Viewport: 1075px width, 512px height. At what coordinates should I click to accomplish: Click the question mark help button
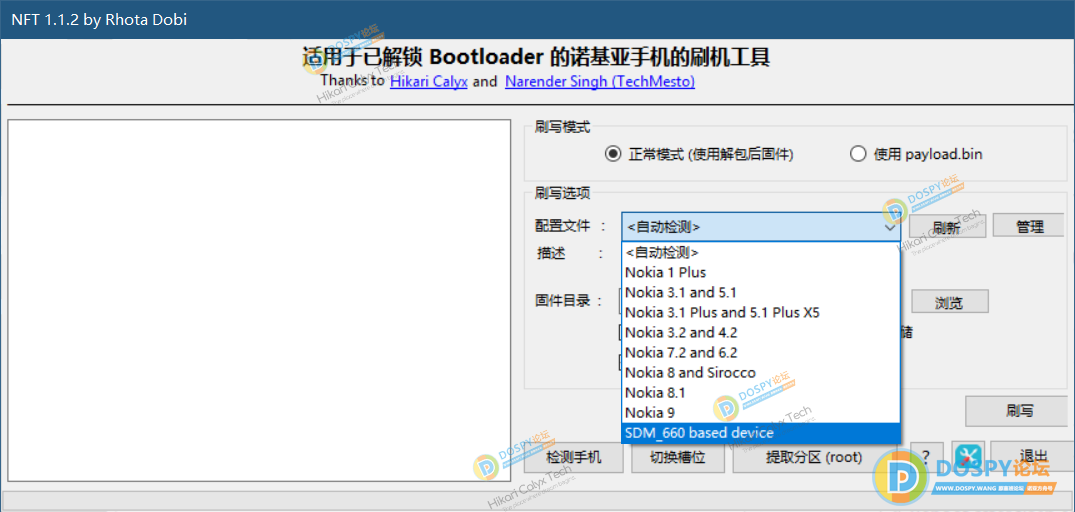pyautogui.click(x=926, y=456)
